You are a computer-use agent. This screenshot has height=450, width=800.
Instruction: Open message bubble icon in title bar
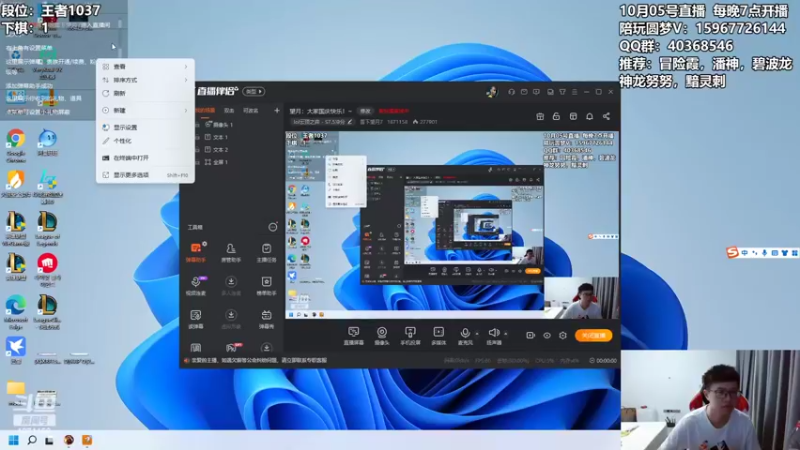536,92
